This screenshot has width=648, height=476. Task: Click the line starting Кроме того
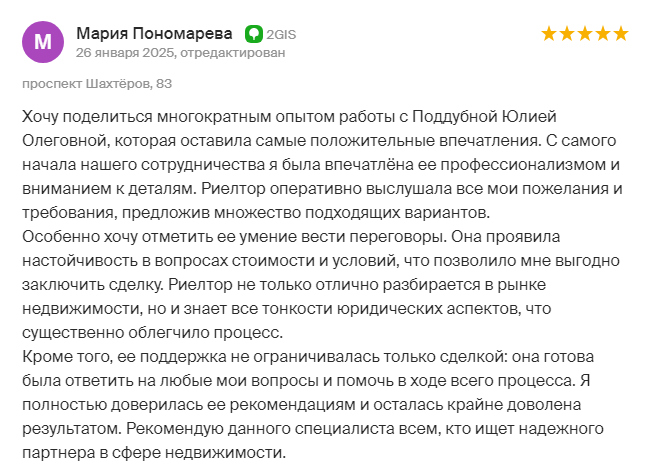[x=308, y=357]
